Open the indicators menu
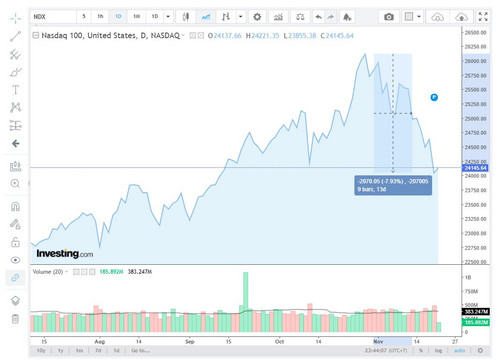This screenshot has height=361, width=500. click(278, 17)
